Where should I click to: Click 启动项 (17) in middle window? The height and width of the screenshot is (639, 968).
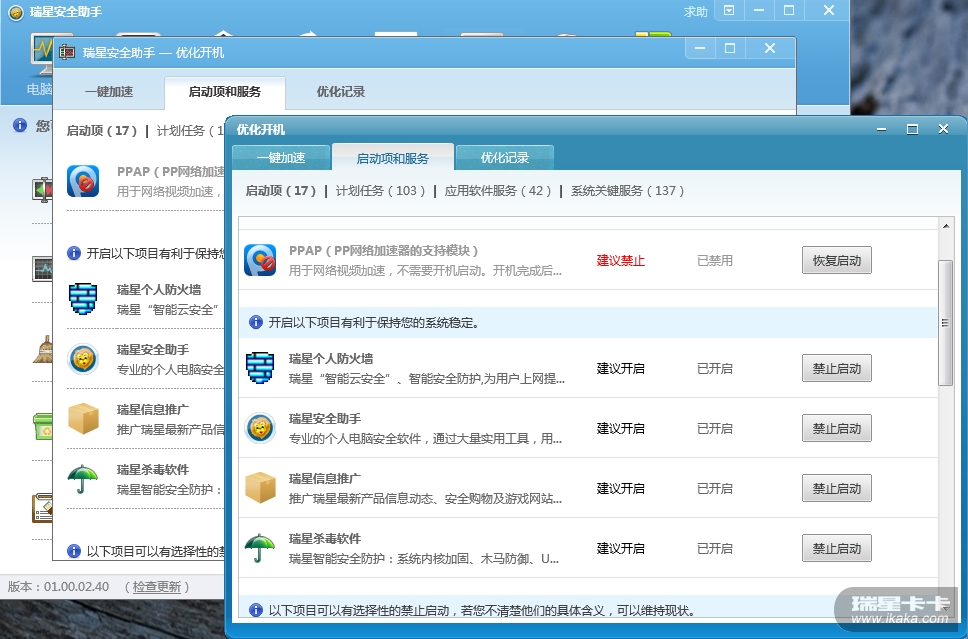(x=102, y=131)
